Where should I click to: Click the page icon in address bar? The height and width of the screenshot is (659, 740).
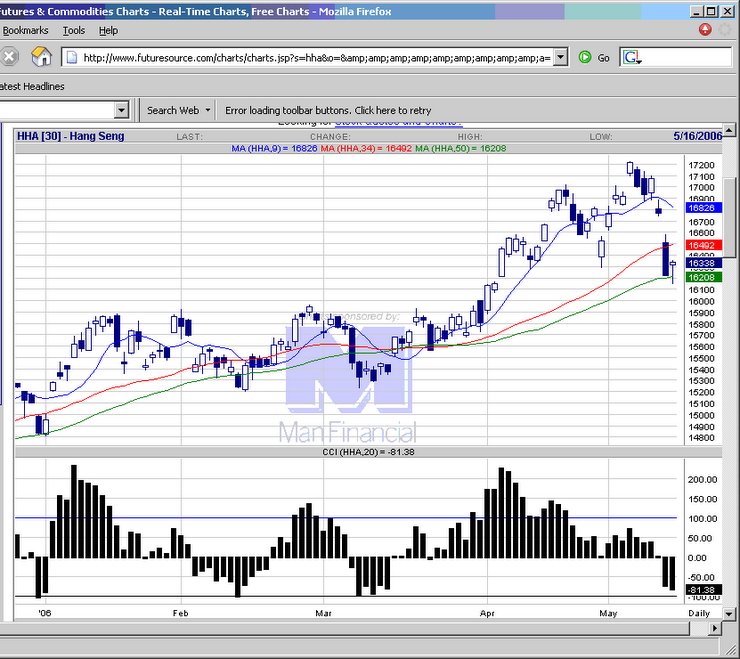tap(71, 58)
